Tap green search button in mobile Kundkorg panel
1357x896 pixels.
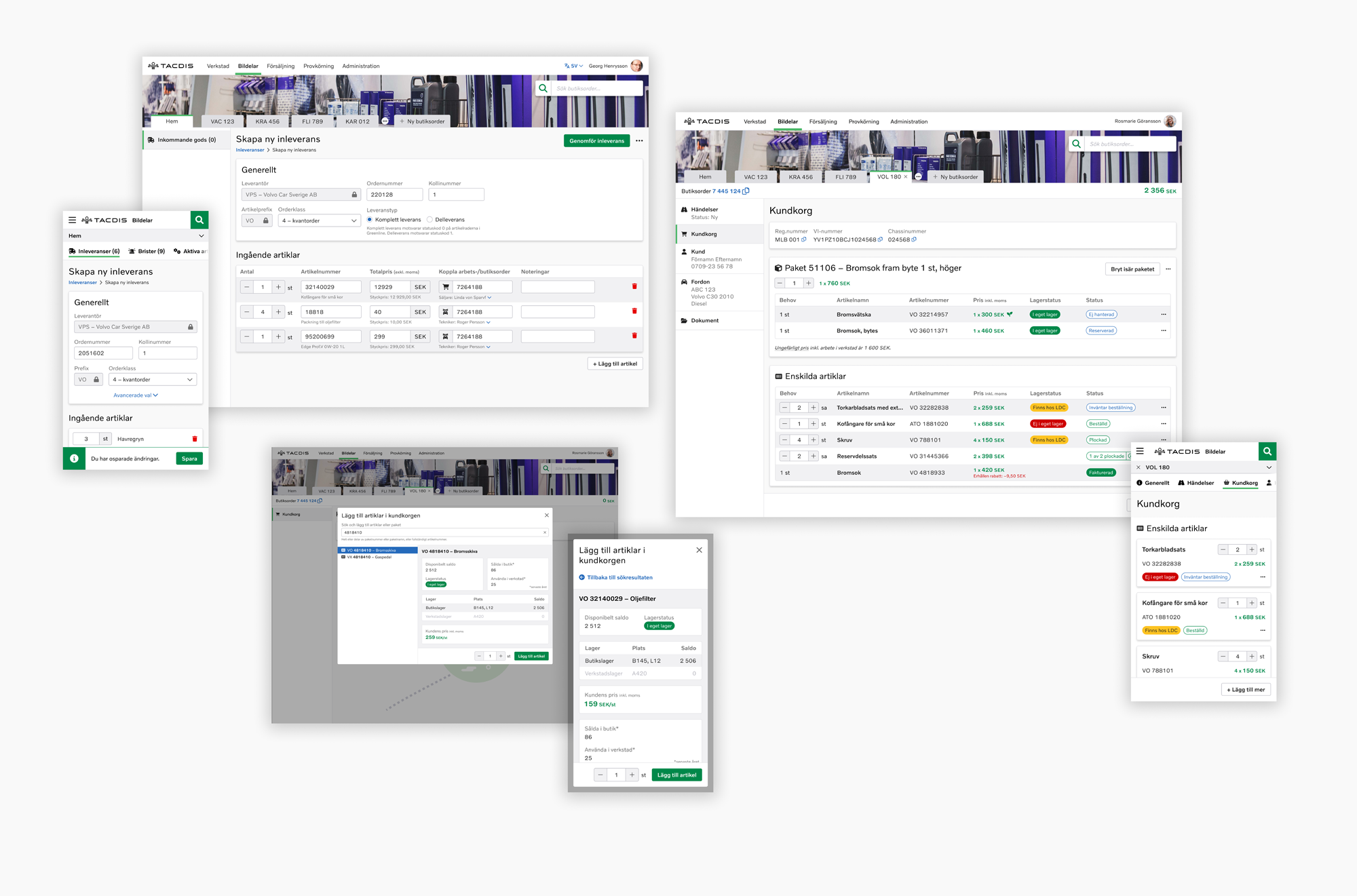point(1267,451)
